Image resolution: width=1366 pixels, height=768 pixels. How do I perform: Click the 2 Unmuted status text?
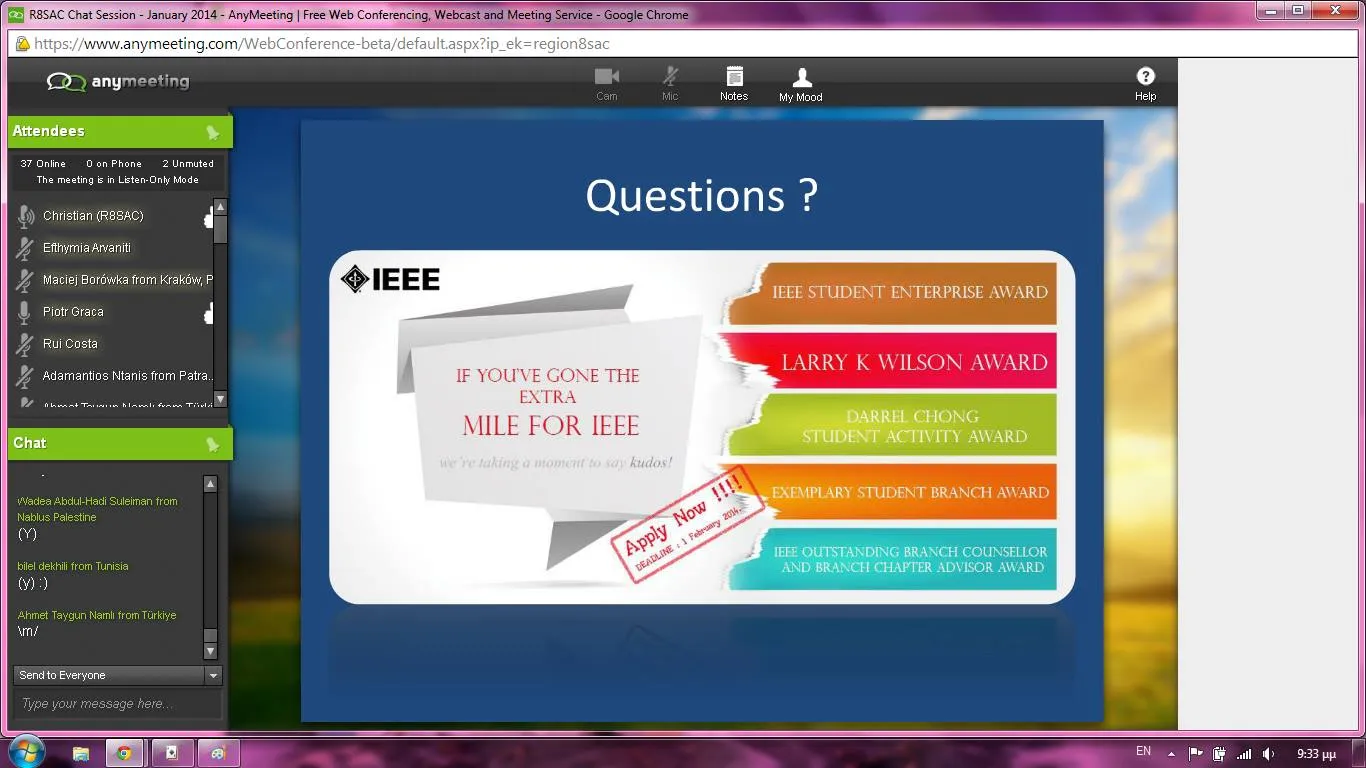tap(188, 164)
